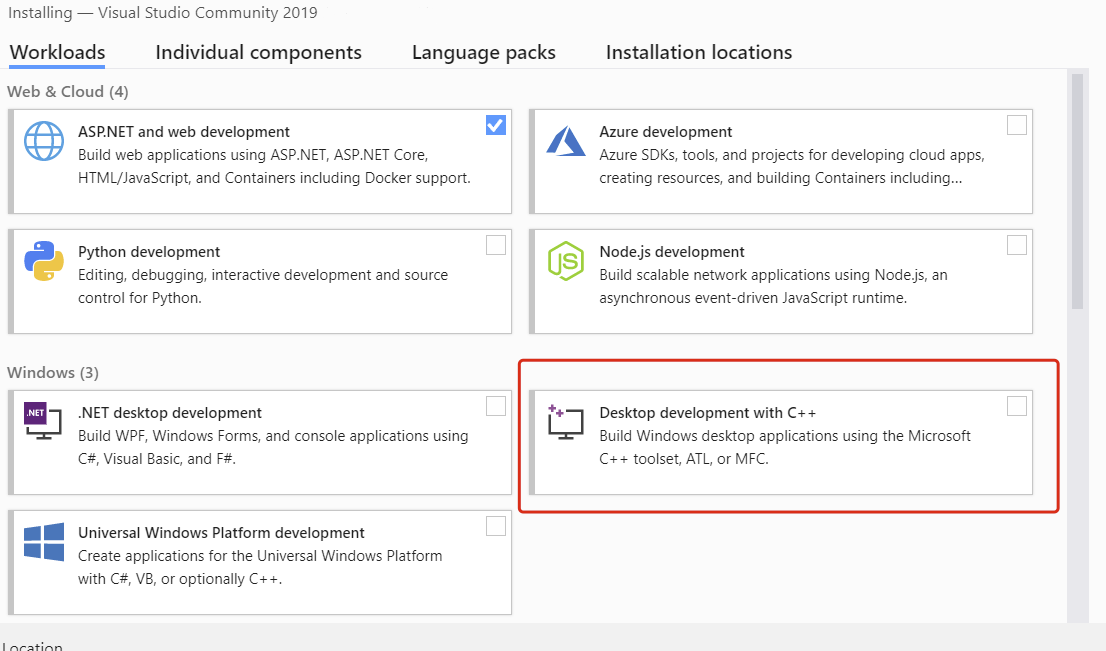Go to the Installation locations tab
The image size is (1106, 651).
699,52
